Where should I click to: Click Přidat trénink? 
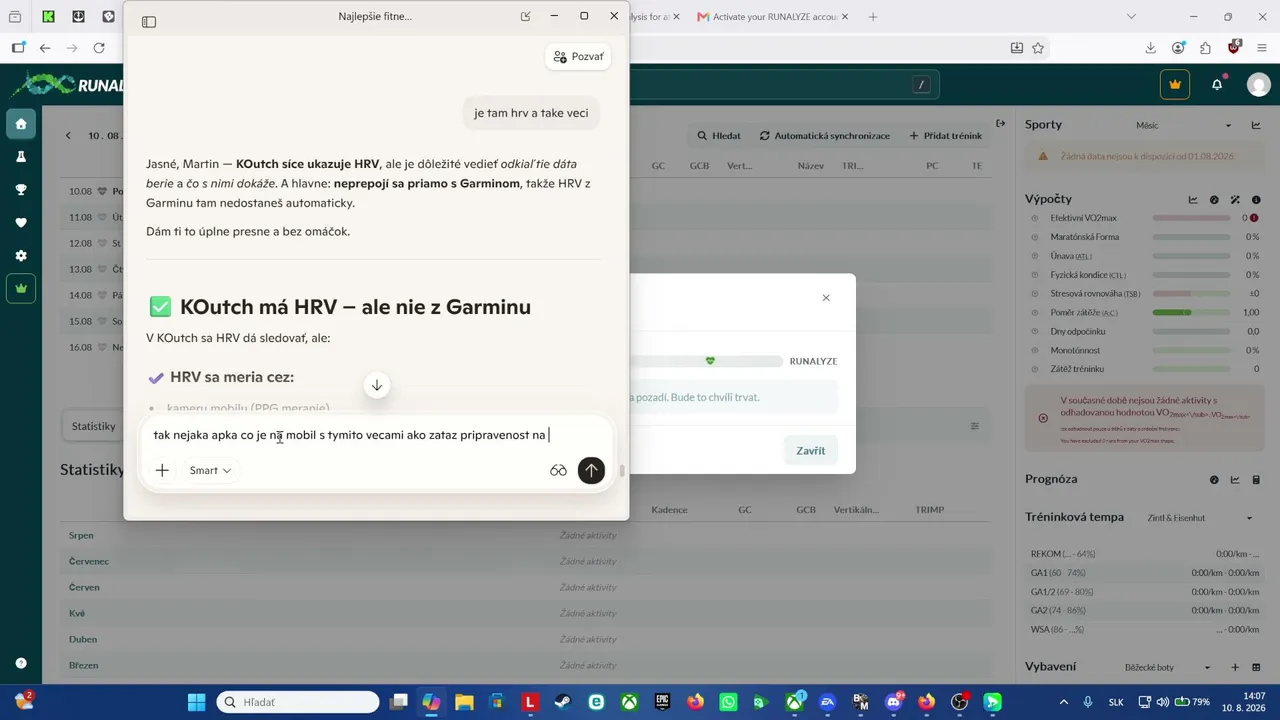(x=945, y=136)
